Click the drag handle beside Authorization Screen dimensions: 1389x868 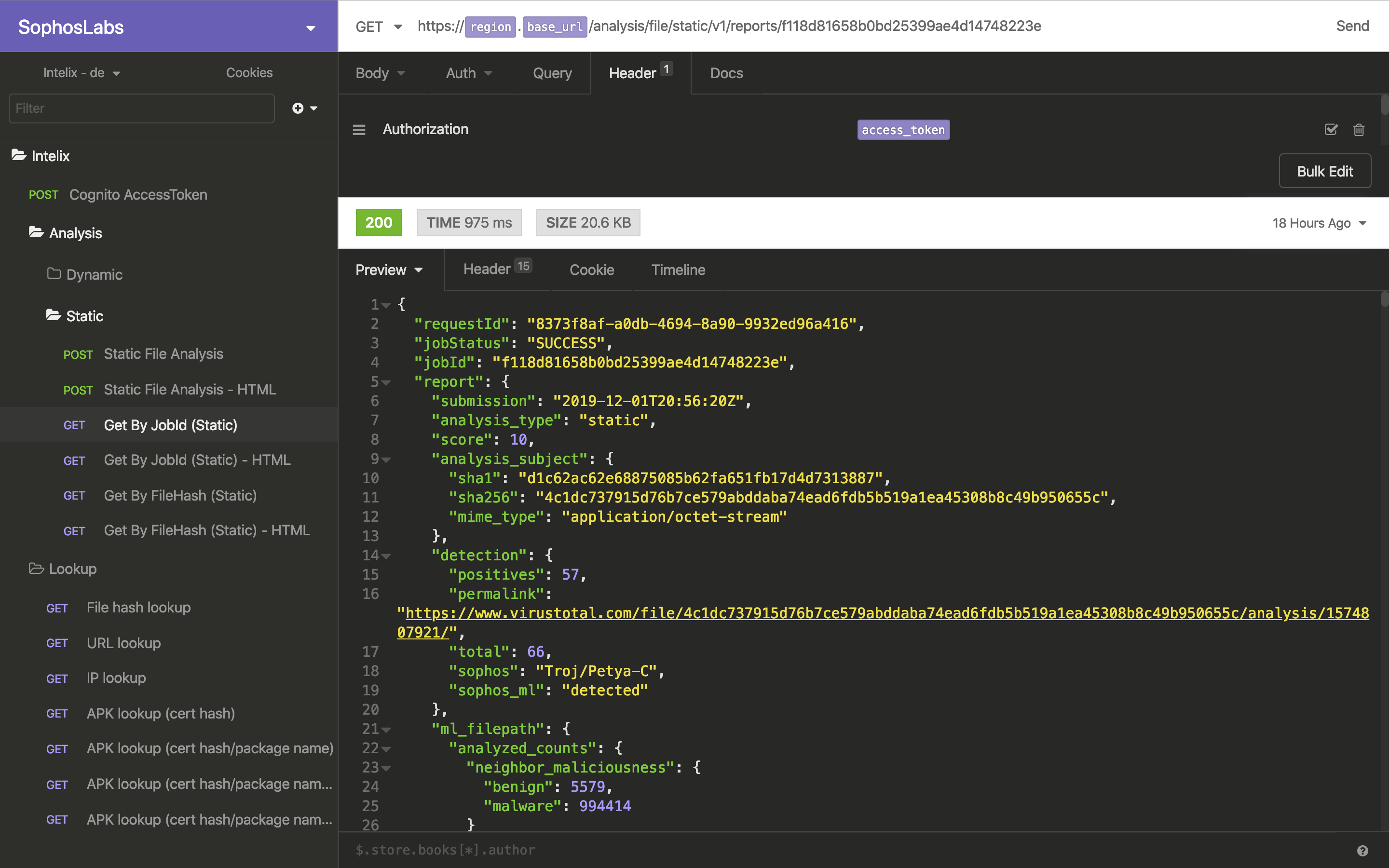359,130
